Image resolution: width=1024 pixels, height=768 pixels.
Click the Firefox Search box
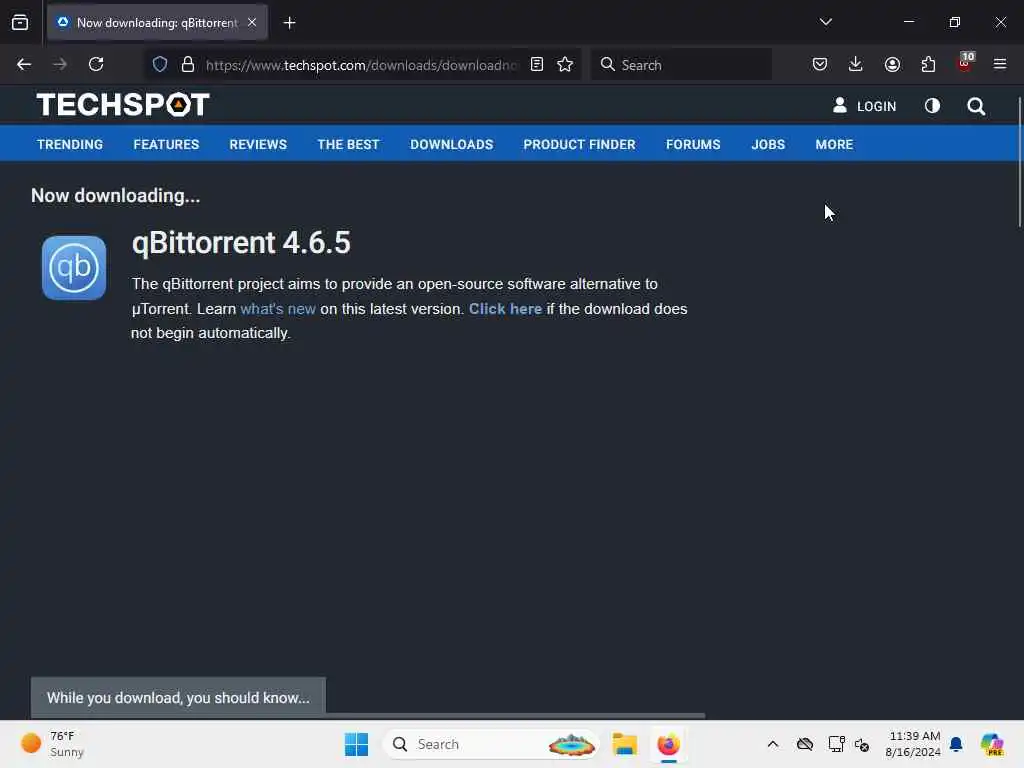(x=681, y=65)
